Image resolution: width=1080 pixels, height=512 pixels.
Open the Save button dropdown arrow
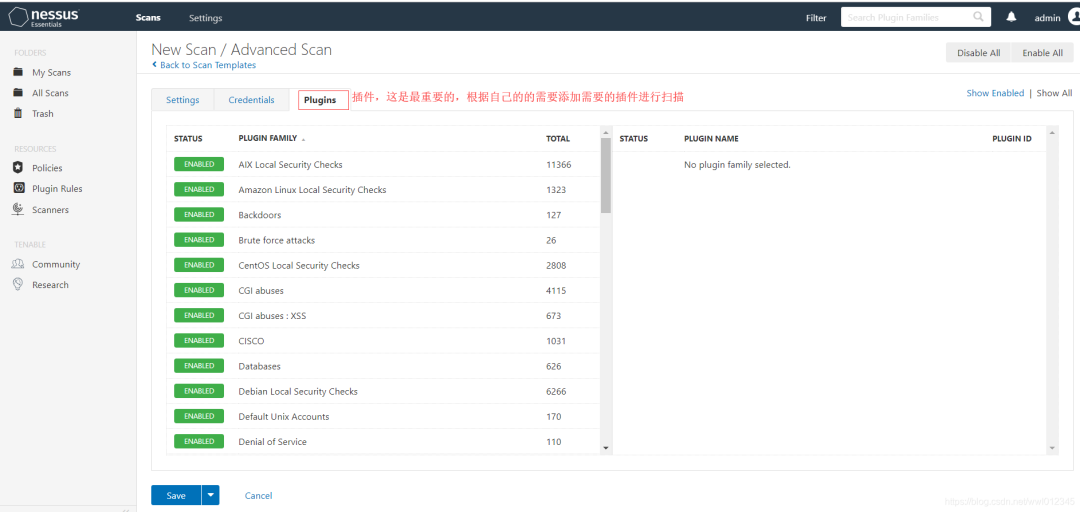tap(211, 495)
